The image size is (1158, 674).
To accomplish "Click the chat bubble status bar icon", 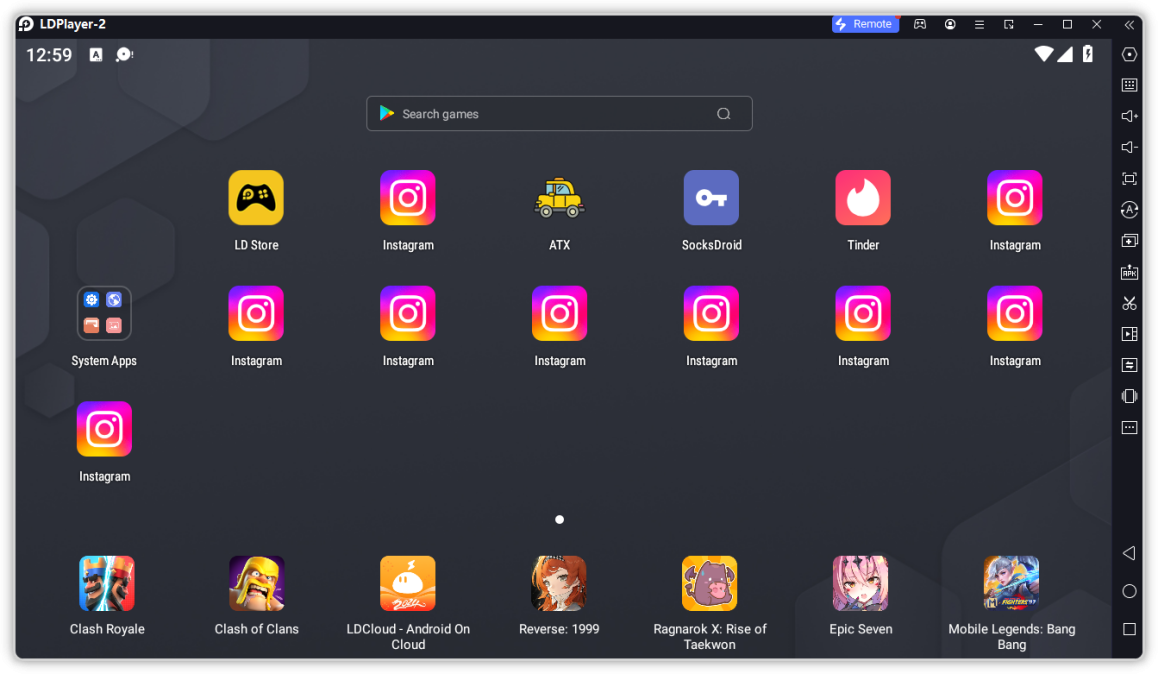I will pyautogui.click(x=124, y=55).
